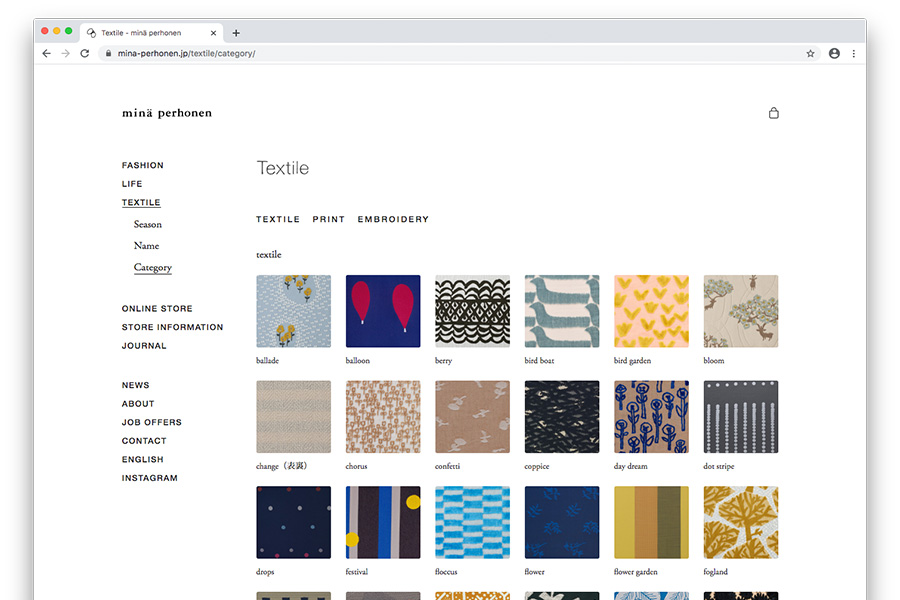Jump to the PRINT category filter

[329, 219]
